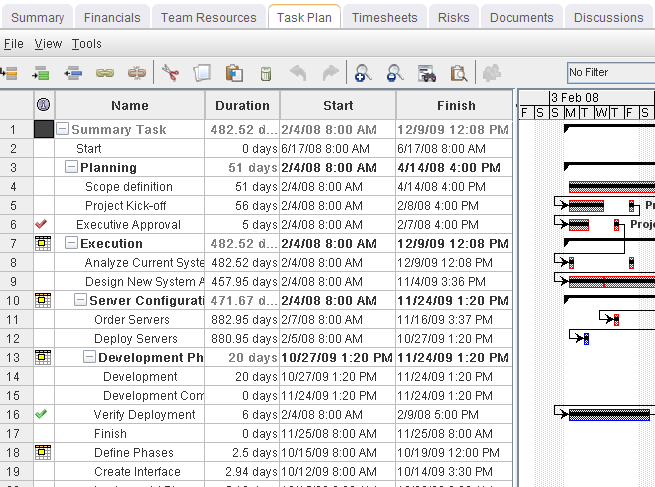Click the 11/4/09 3:36 PM finish cell
Screen dimensions: 655x487
pos(454,282)
